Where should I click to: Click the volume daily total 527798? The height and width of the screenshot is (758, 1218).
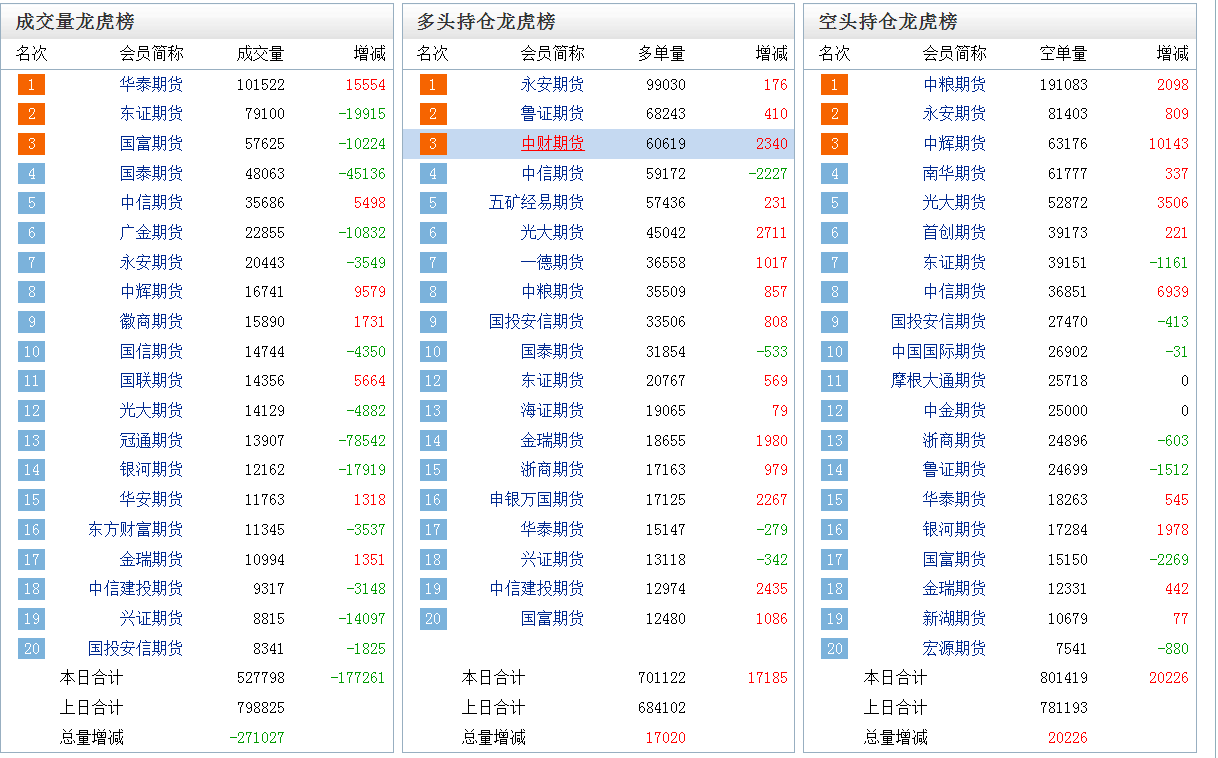pos(261,678)
